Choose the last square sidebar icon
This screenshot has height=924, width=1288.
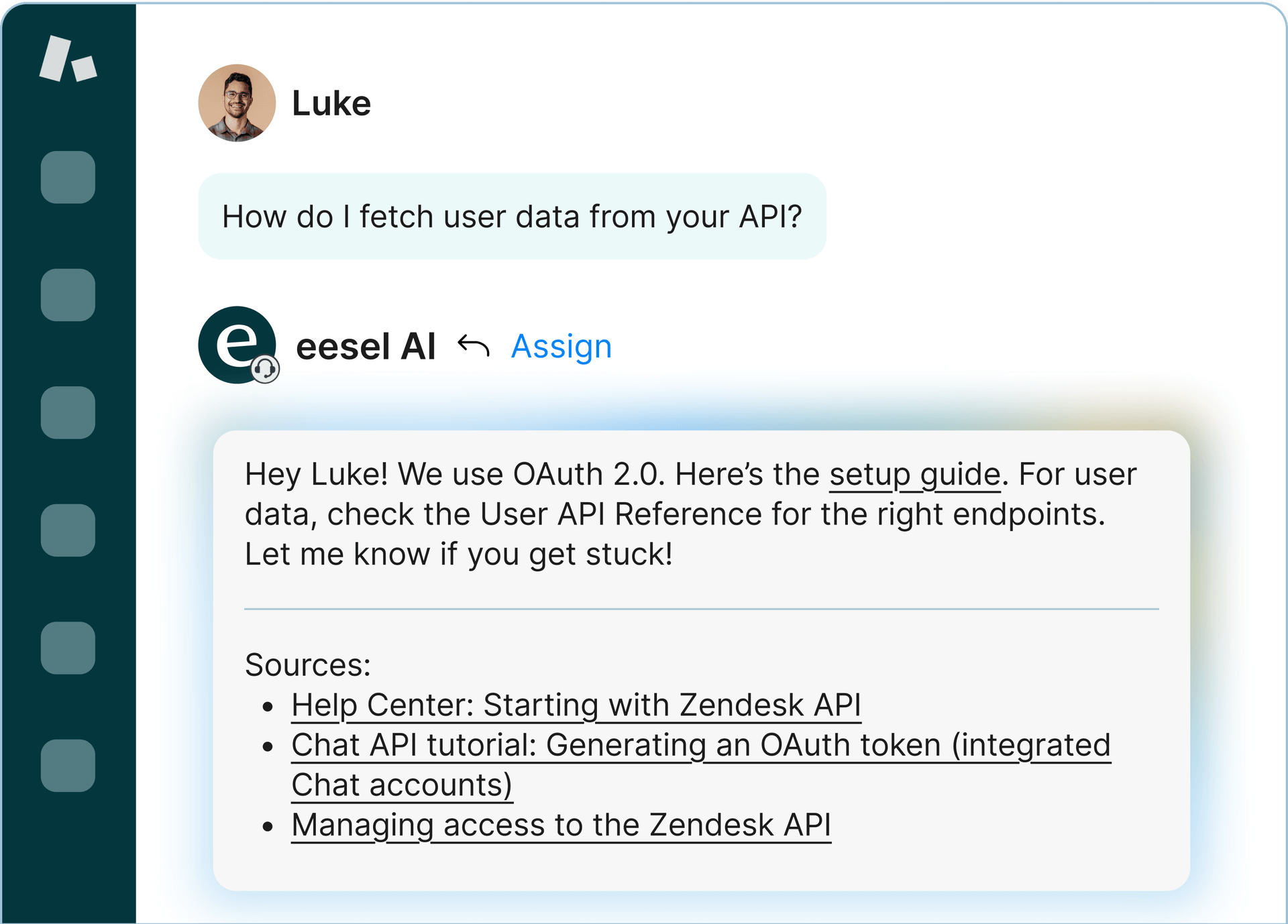click(x=68, y=766)
